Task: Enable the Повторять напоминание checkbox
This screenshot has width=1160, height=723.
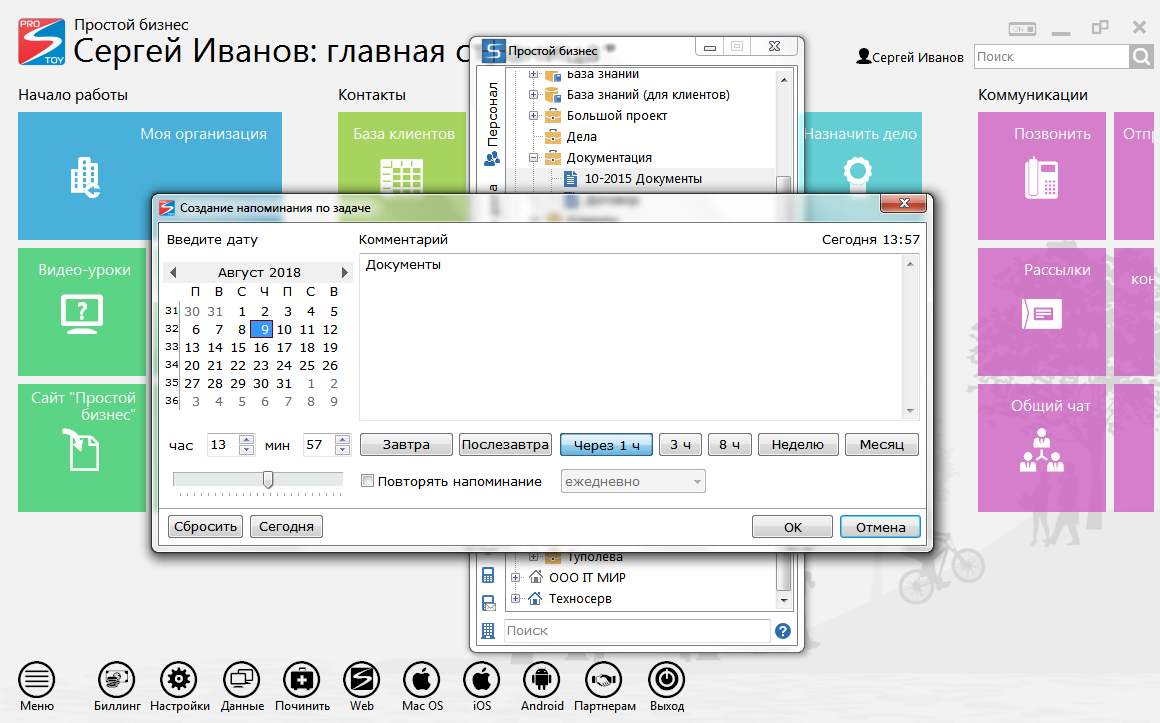Action: [x=367, y=481]
